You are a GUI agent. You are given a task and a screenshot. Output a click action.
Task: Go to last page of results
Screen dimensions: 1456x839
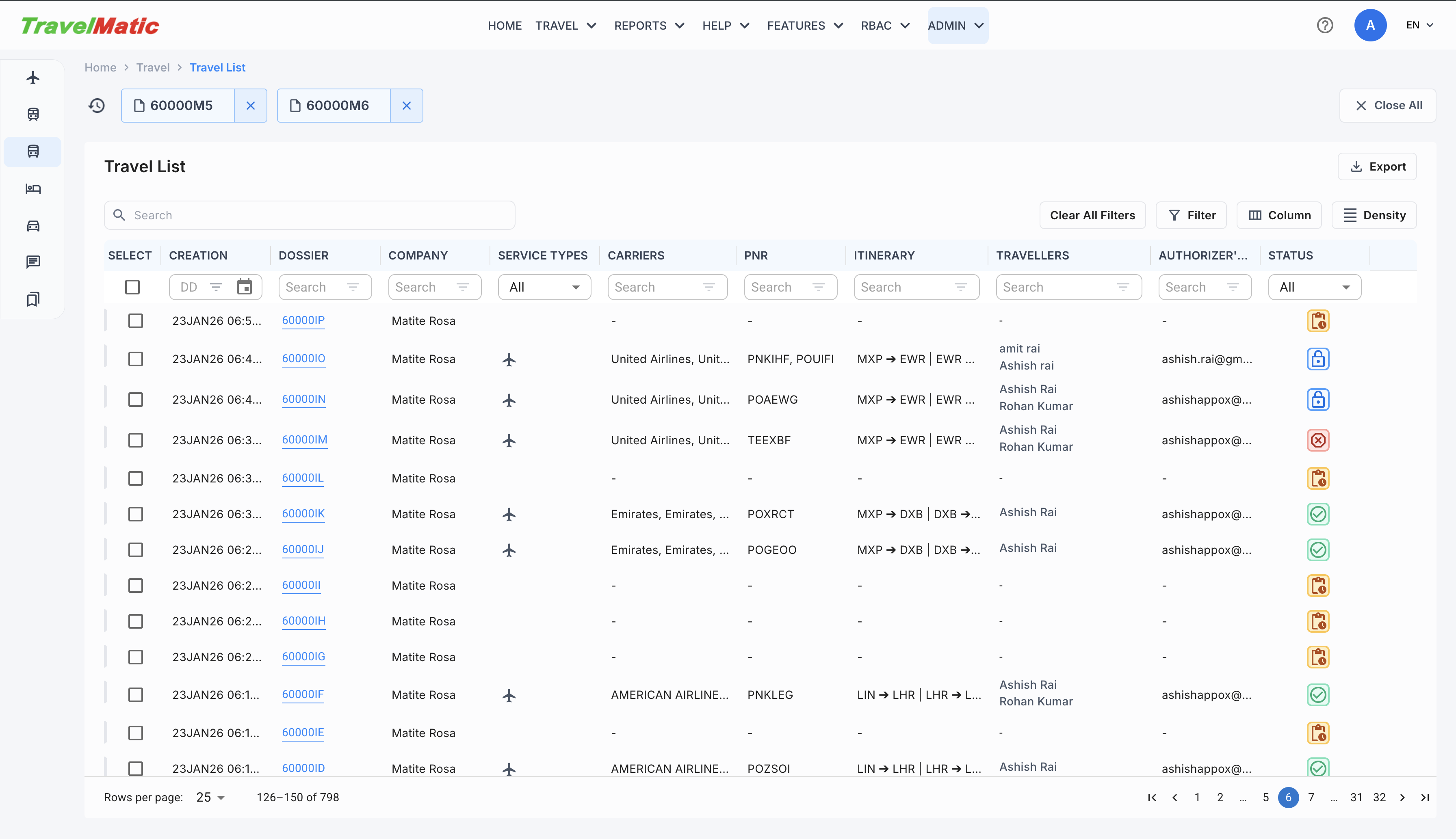(1425, 798)
